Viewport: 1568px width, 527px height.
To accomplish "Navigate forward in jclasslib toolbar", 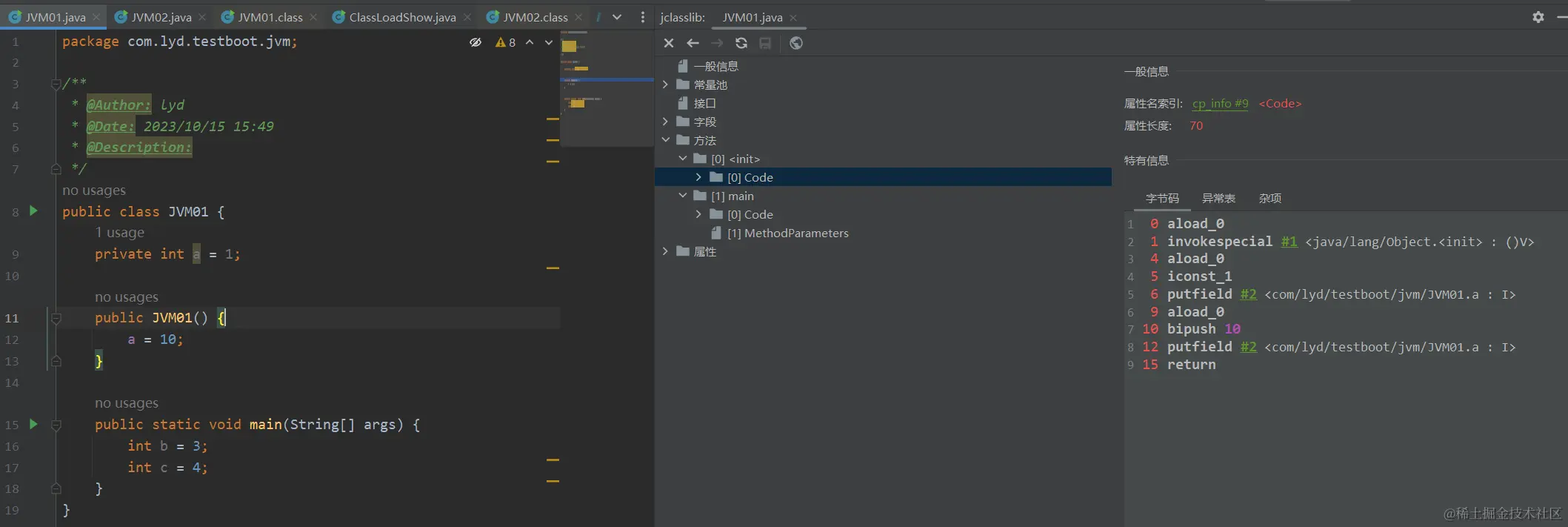I will point(717,43).
